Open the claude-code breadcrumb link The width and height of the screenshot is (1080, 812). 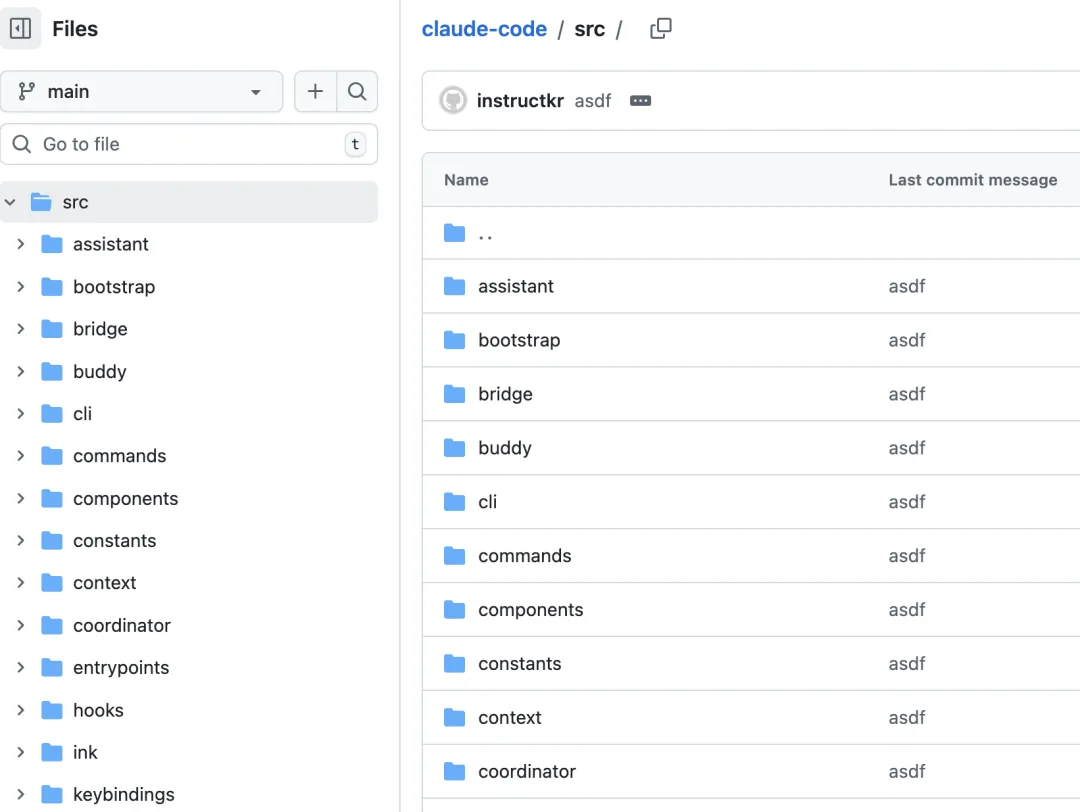(x=484, y=29)
